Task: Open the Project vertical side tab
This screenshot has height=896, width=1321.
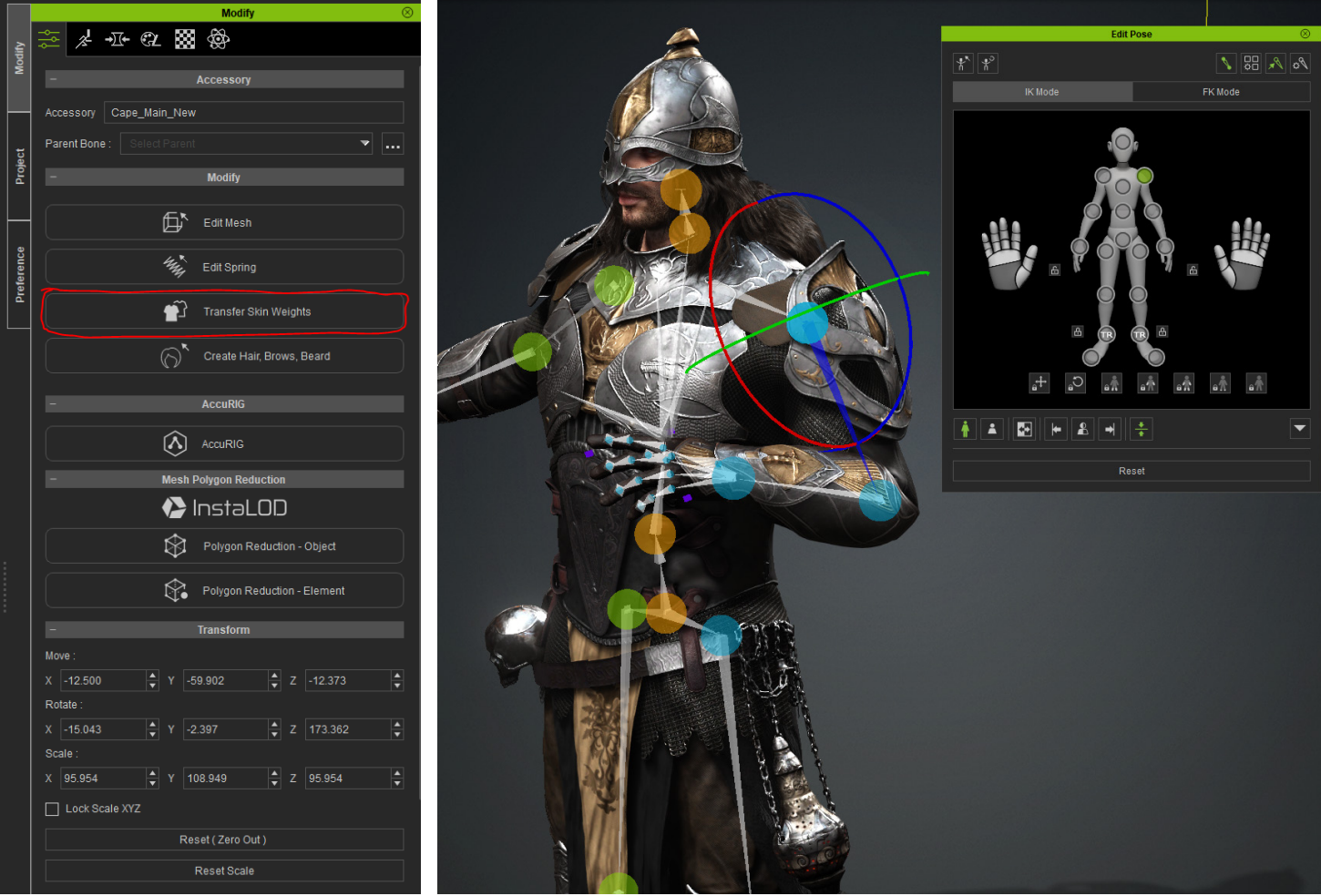Action: tap(19, 167)
